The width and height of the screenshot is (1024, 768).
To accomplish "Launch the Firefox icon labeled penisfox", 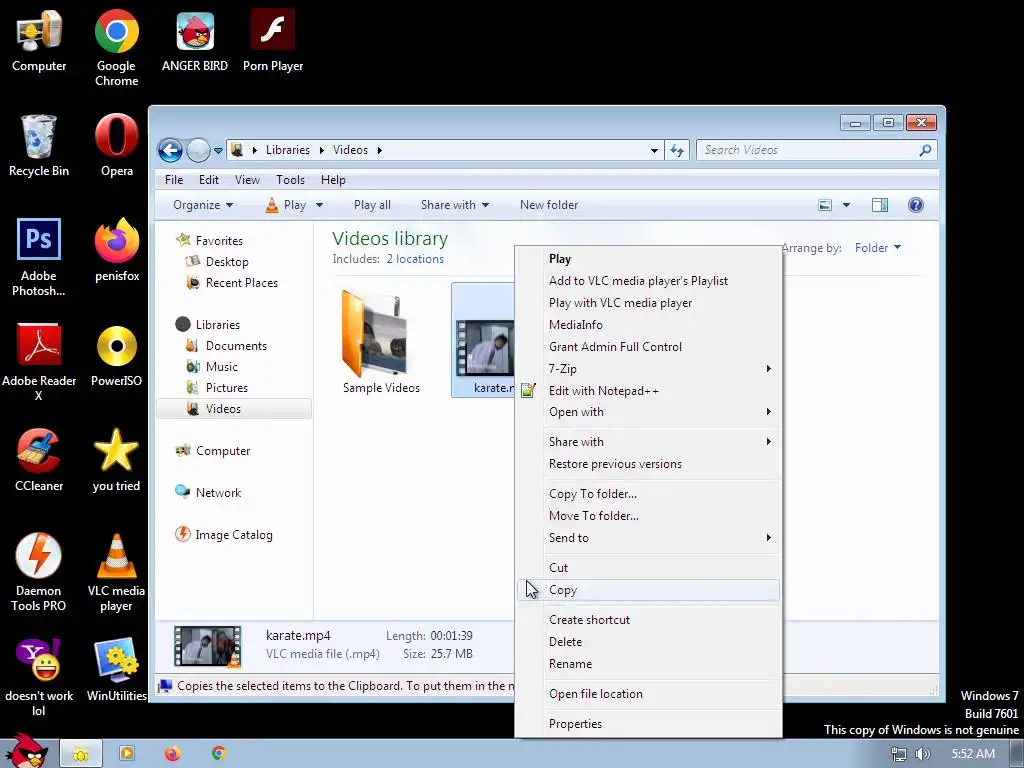I will point(116,251).
